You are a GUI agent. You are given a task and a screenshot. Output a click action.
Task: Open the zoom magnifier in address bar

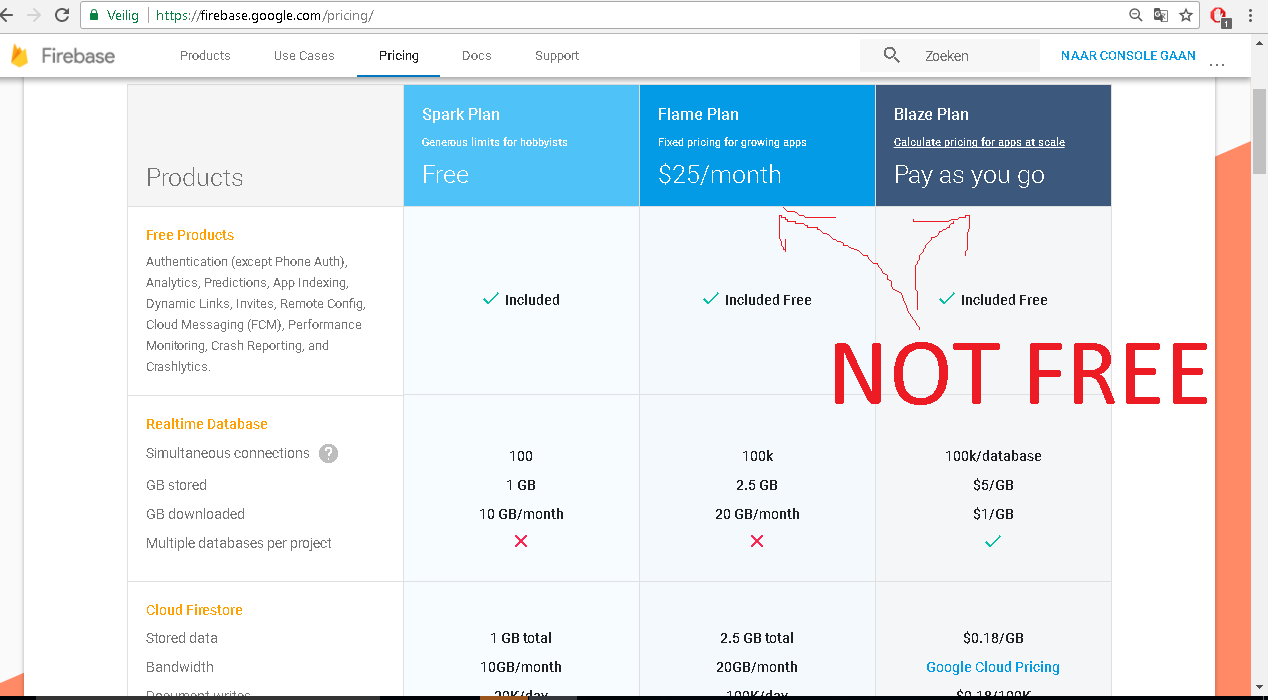(x=1135, y=15)
